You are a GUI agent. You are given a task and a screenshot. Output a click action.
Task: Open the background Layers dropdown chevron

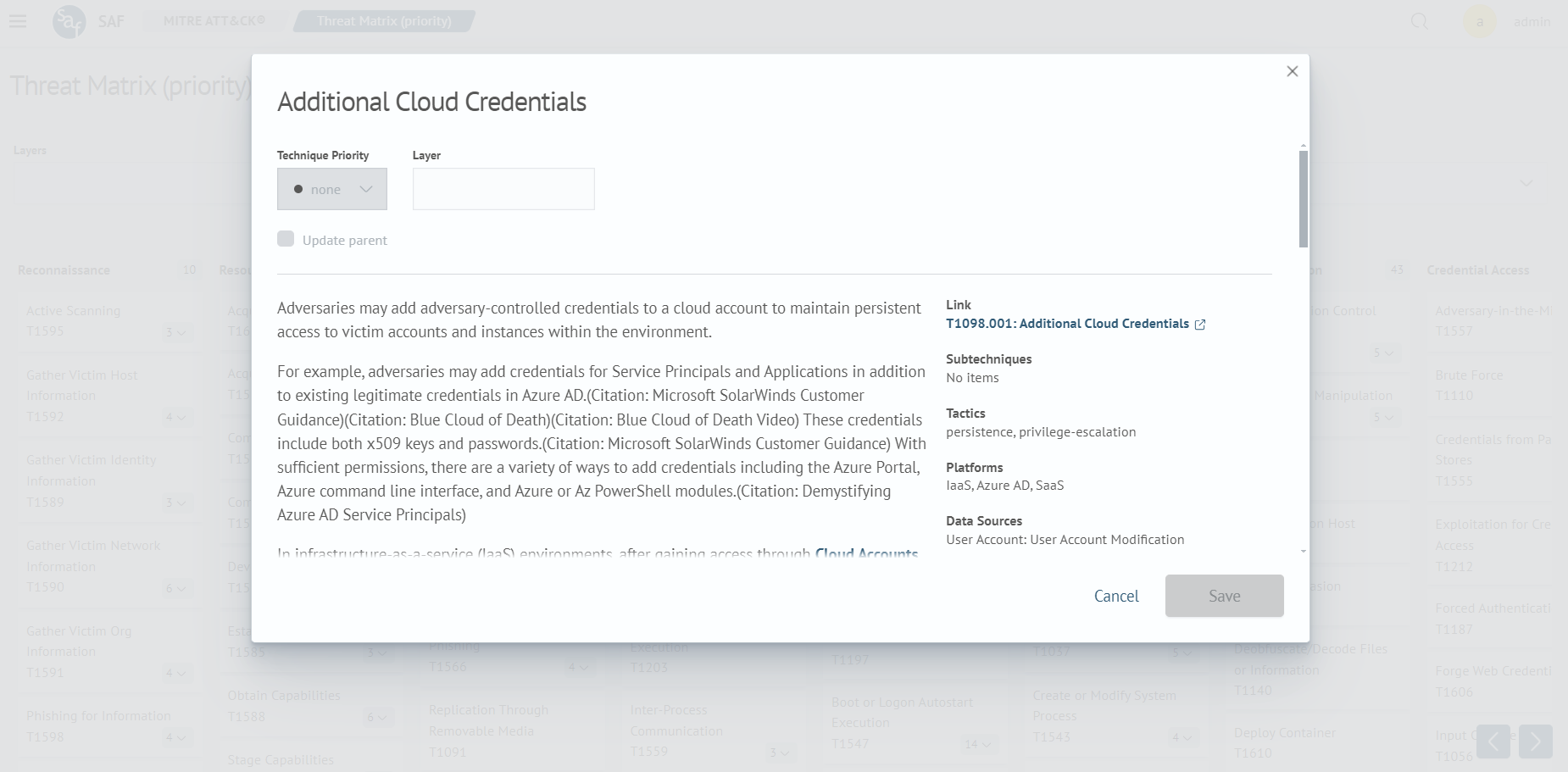tap(1526, 183)
